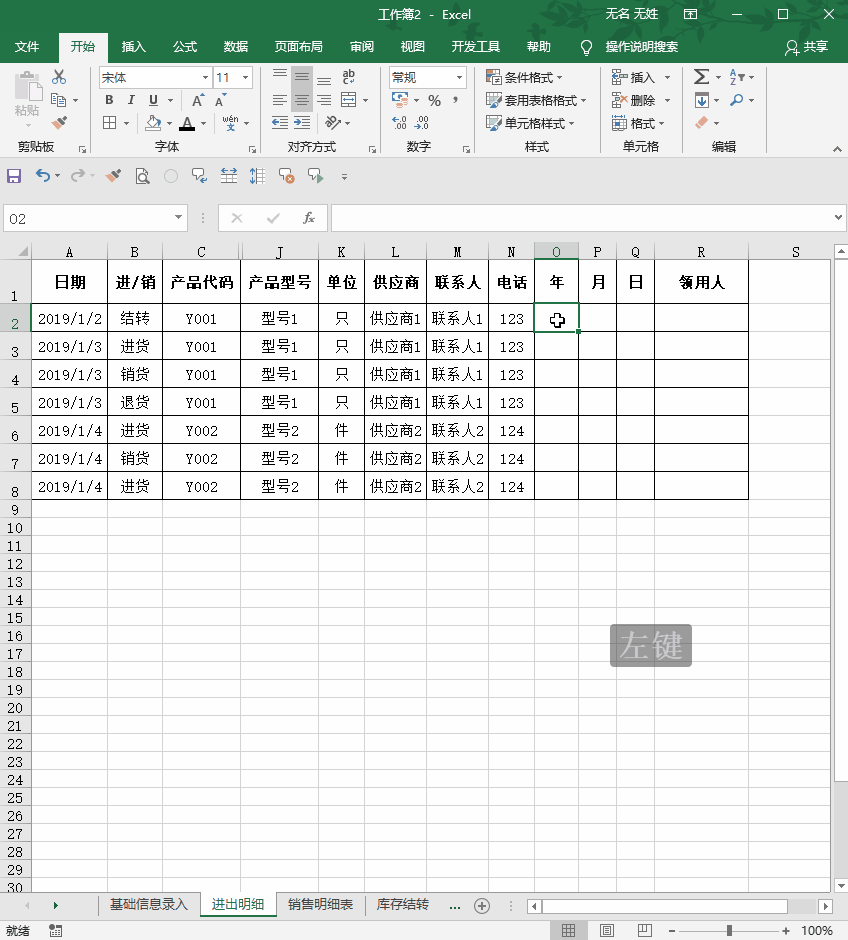Click the decrease indent icon
This screenshot has width=848, height=940.
[280, 123]
